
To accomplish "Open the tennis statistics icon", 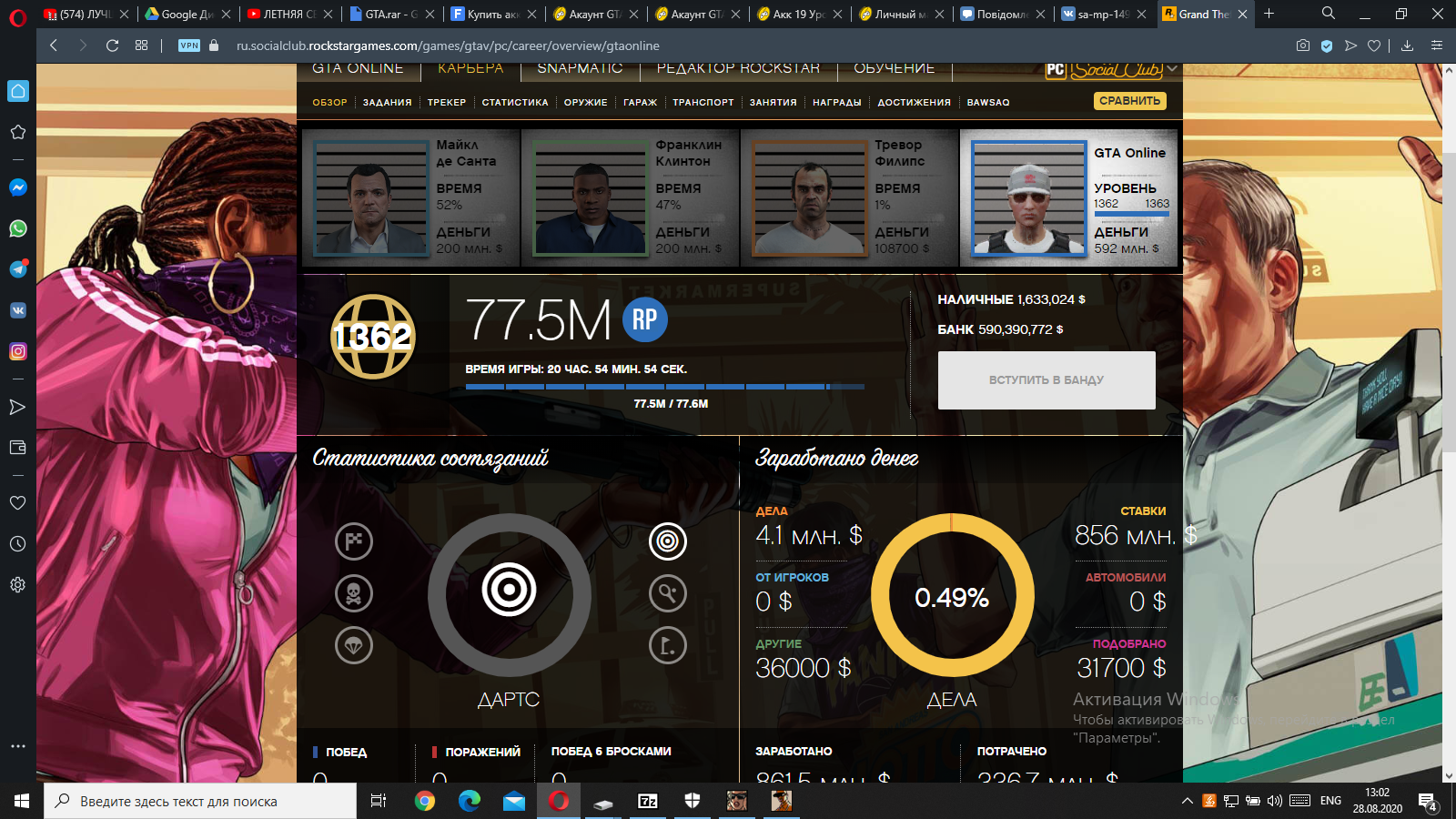I will [667, 593].
